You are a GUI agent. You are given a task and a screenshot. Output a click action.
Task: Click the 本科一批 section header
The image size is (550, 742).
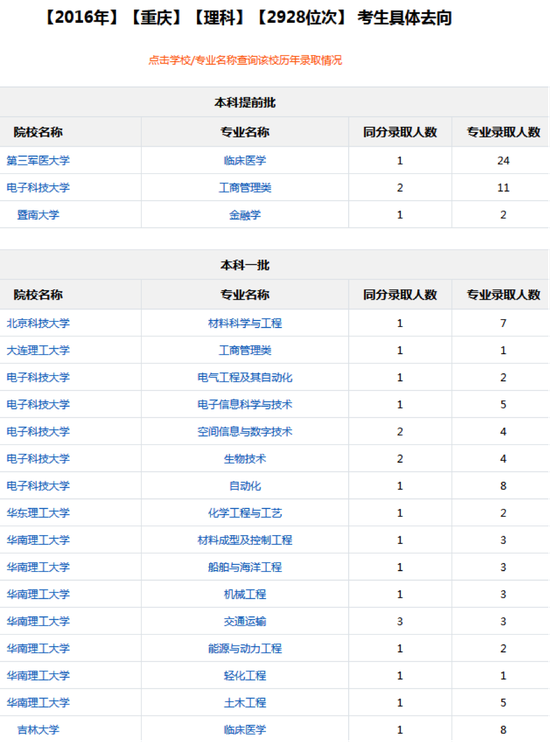coord(245,265)
